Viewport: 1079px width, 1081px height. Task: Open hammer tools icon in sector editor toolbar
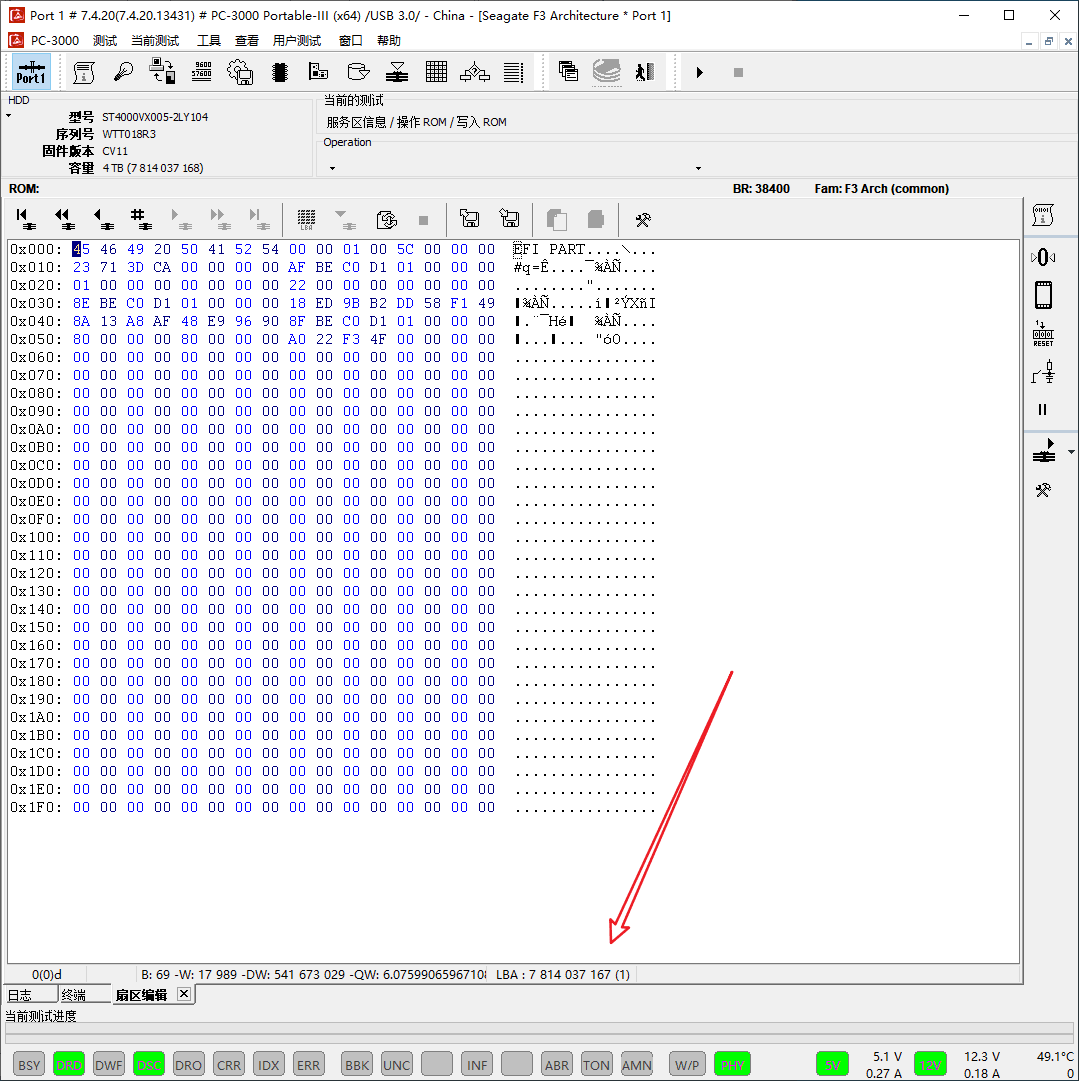(643, 220)
